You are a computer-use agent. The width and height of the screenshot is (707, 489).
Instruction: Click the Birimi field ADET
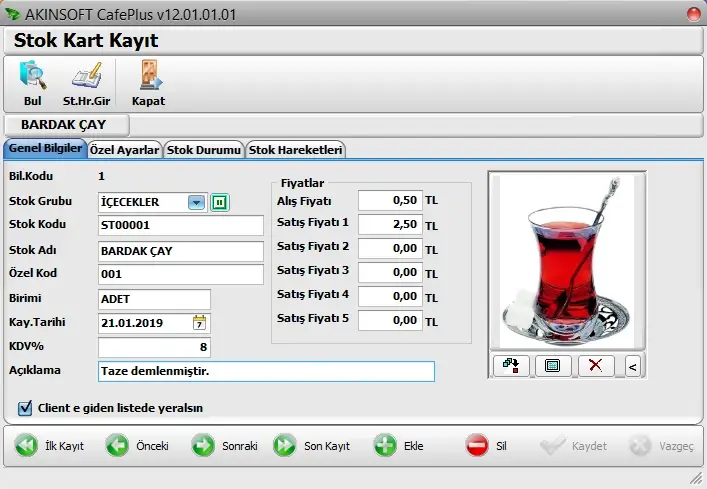[x=154, y=299]
